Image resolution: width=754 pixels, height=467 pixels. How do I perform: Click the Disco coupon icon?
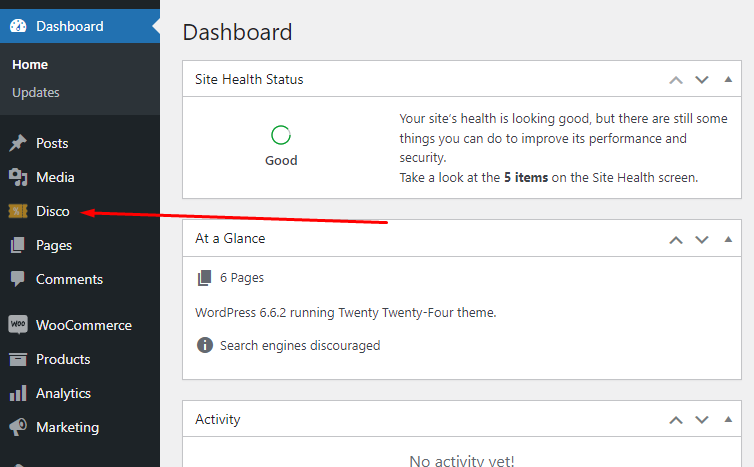coord(18,211)
